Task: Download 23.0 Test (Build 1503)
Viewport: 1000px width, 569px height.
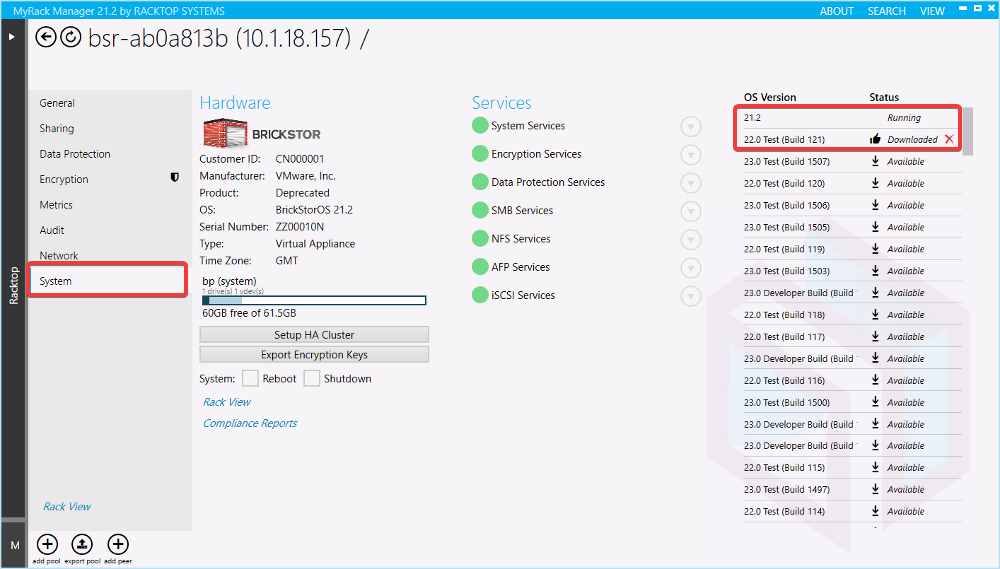Action: click(x=875, y=270)
